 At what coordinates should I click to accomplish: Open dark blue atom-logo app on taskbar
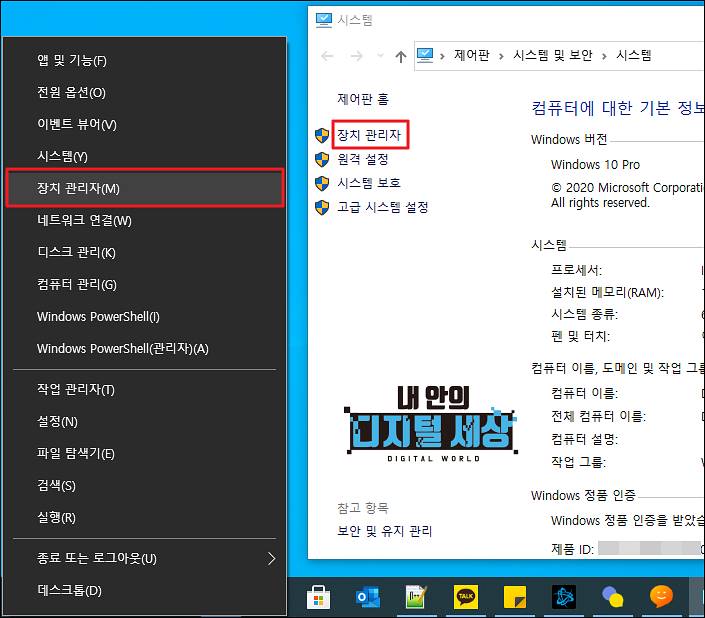[x=564, y=597]
